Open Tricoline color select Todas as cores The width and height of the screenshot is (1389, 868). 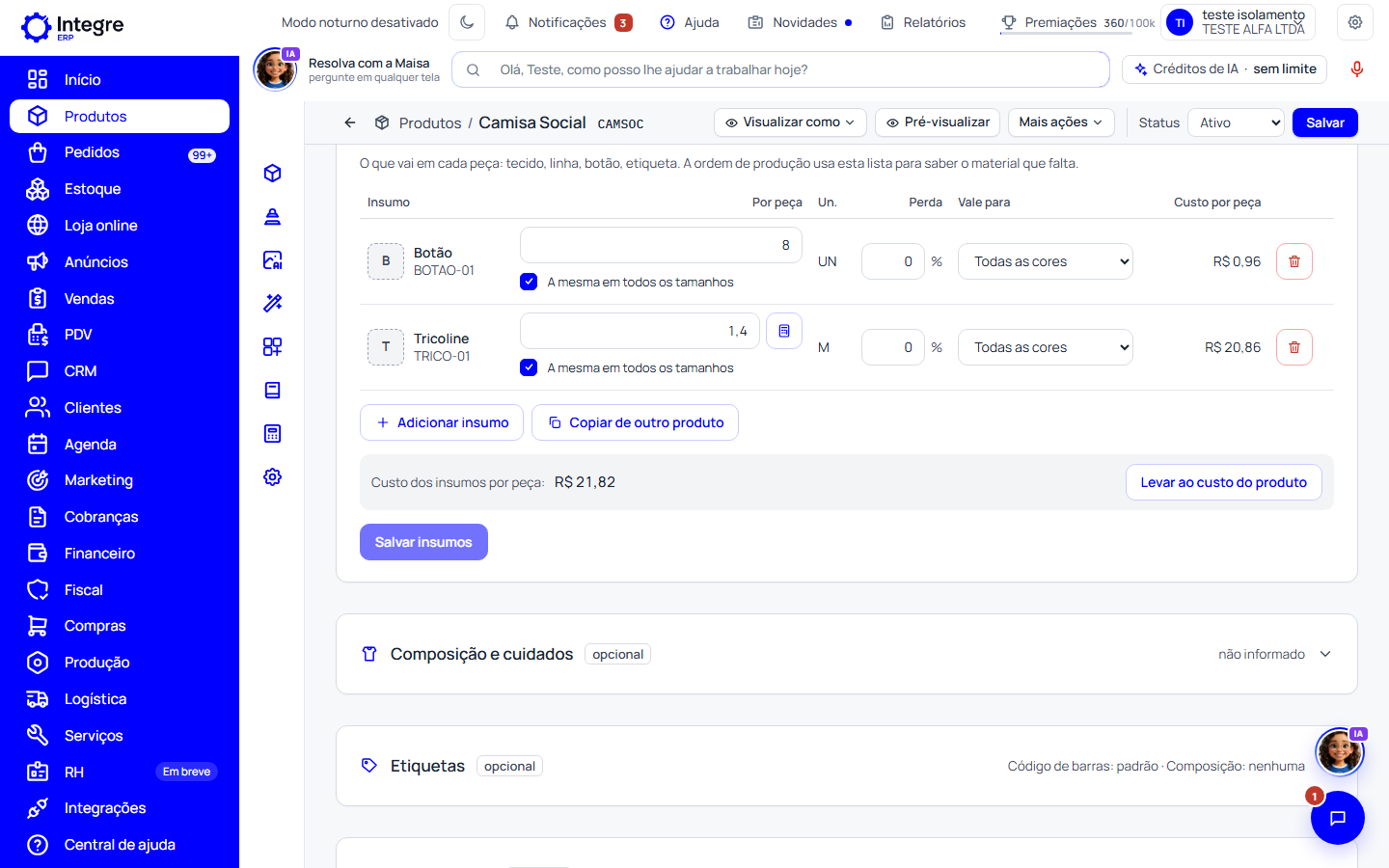(x=1046, y=347)
